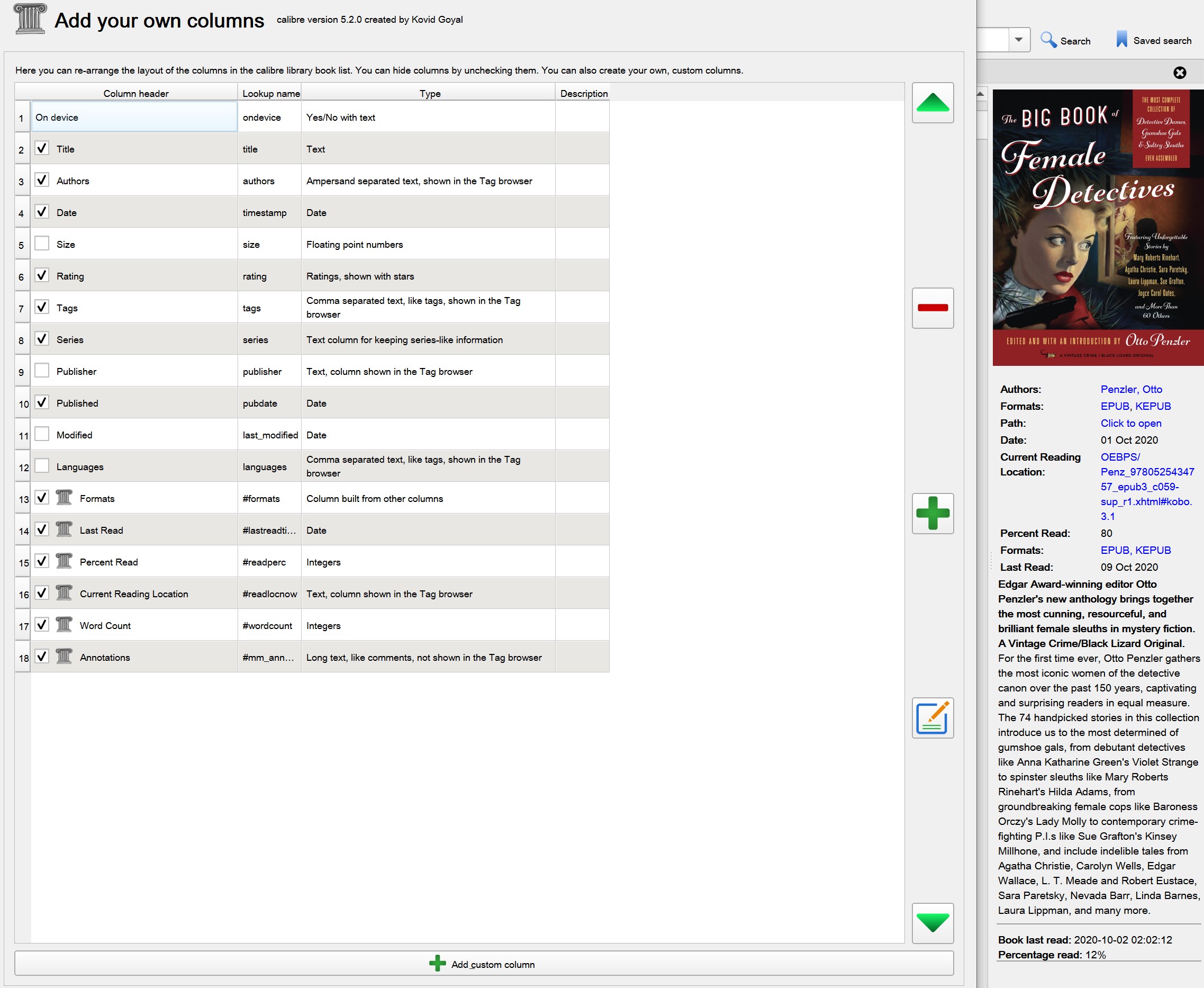Viewport: 1204px width, 988px height.
Task: Click the magnifier Search icon
Action: pyautogui.click(x=1047, y=40)
